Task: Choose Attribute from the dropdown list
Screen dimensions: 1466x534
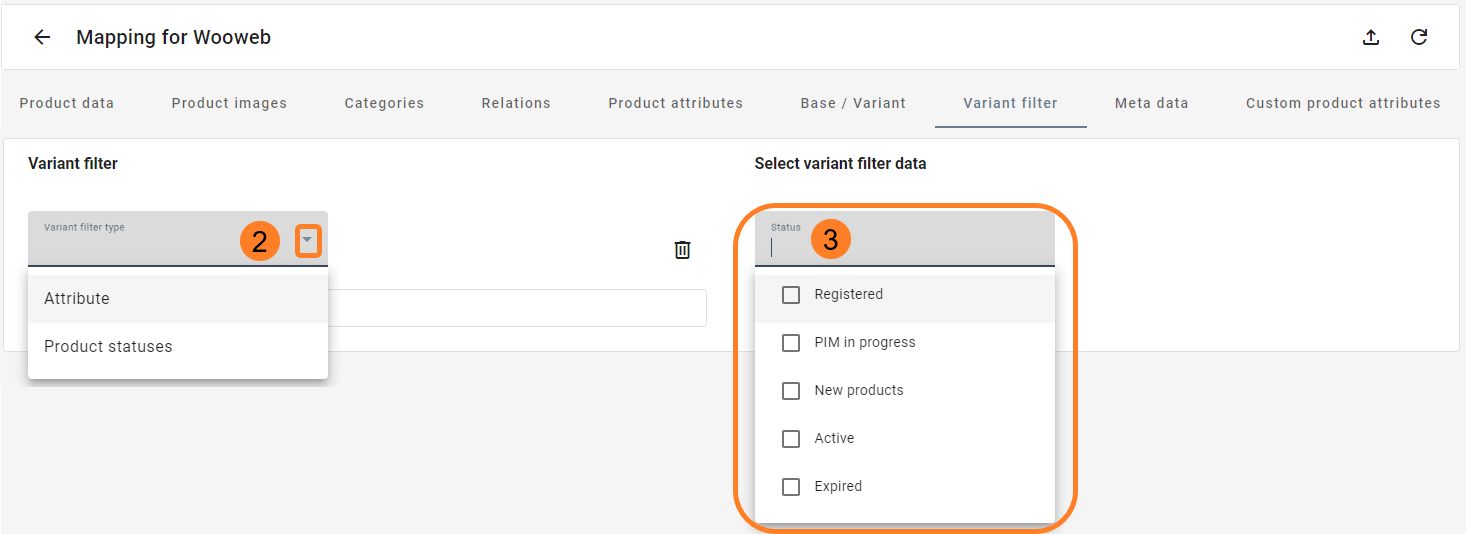Action: (x=178, y=299)
